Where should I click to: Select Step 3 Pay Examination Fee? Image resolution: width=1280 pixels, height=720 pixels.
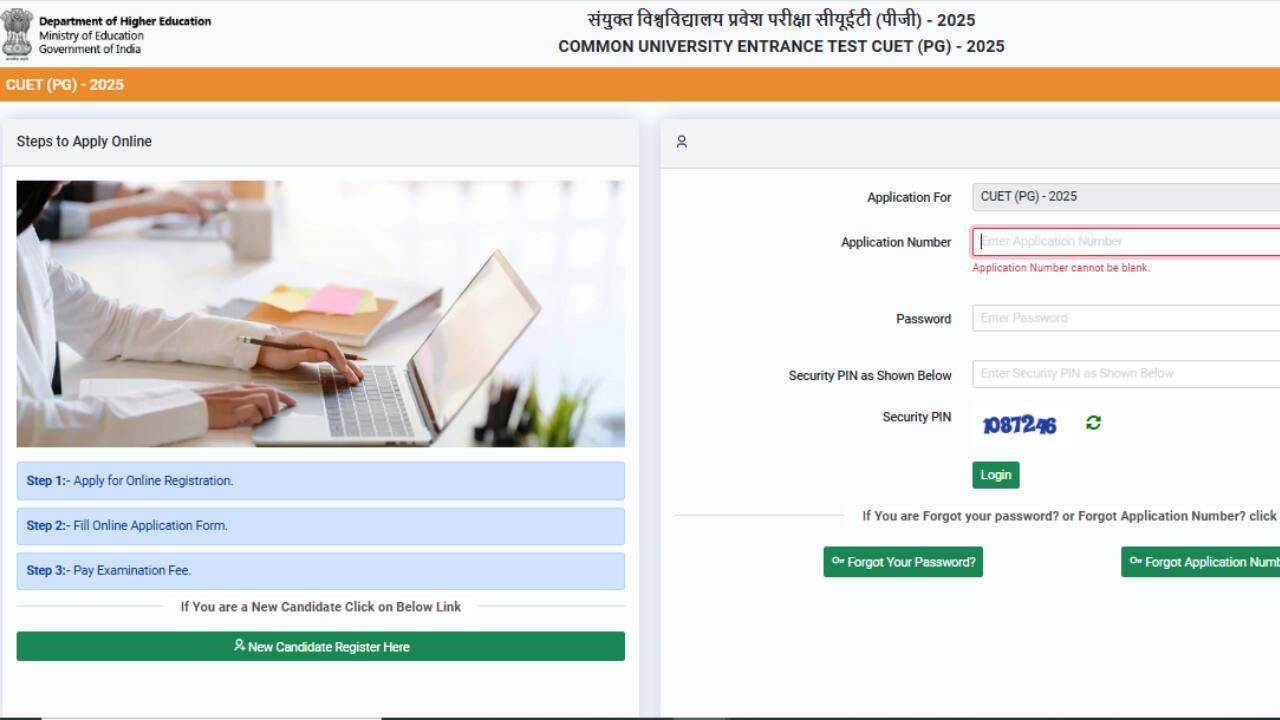321,571
